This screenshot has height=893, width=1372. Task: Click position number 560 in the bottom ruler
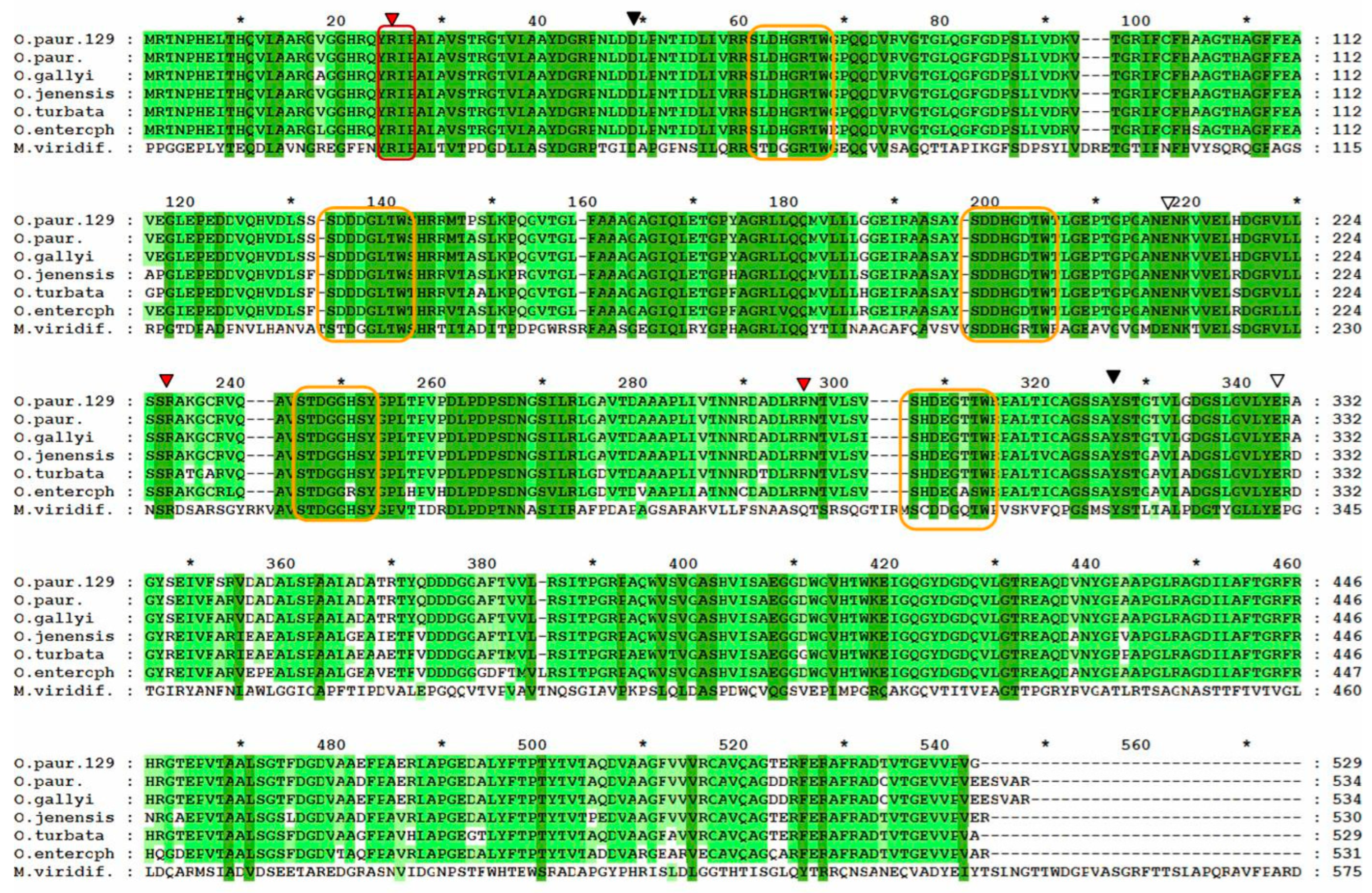[1135, 745]
